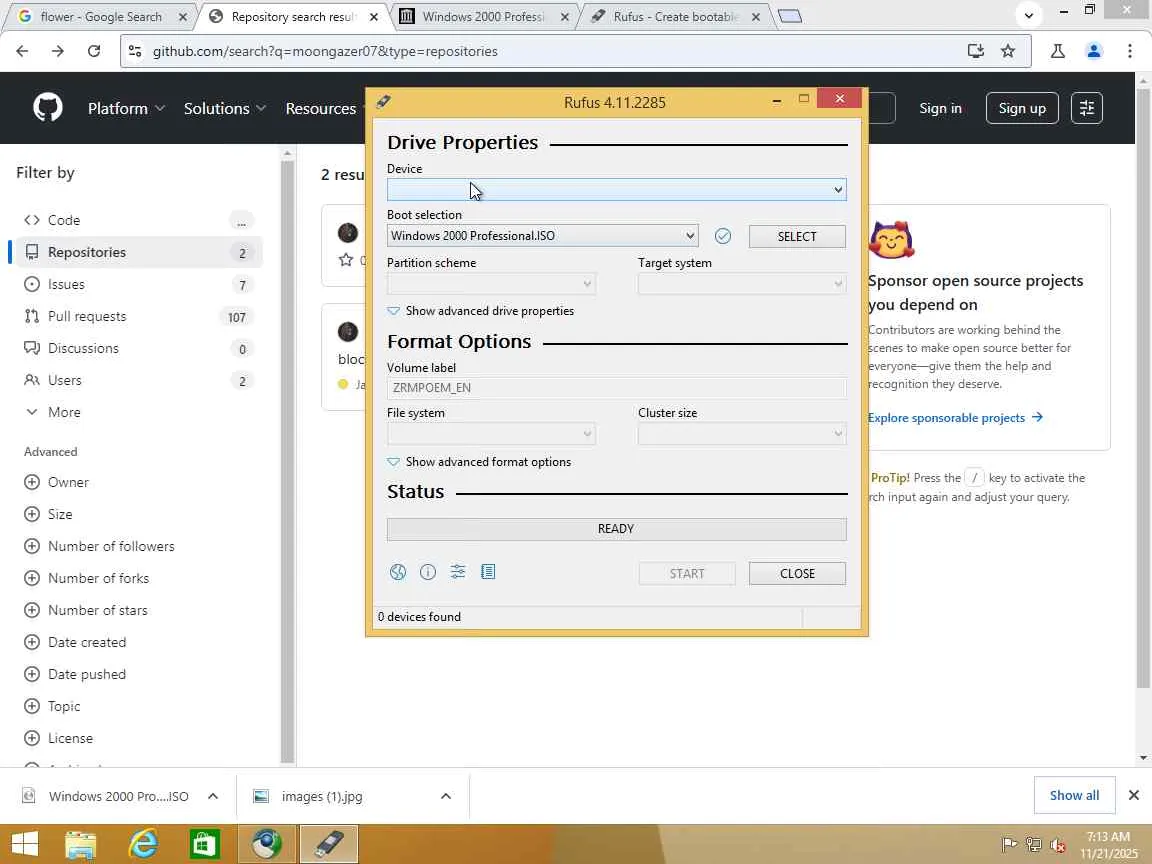Open the Cluster size dropdown
This screenshot has height=864, width=1152.
coord(742,433)
